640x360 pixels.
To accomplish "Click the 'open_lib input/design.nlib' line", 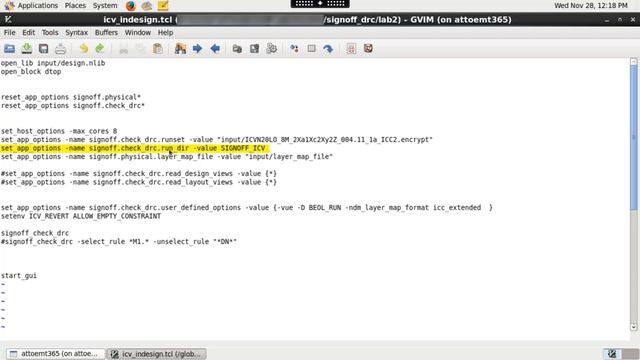I will point(53,63).
